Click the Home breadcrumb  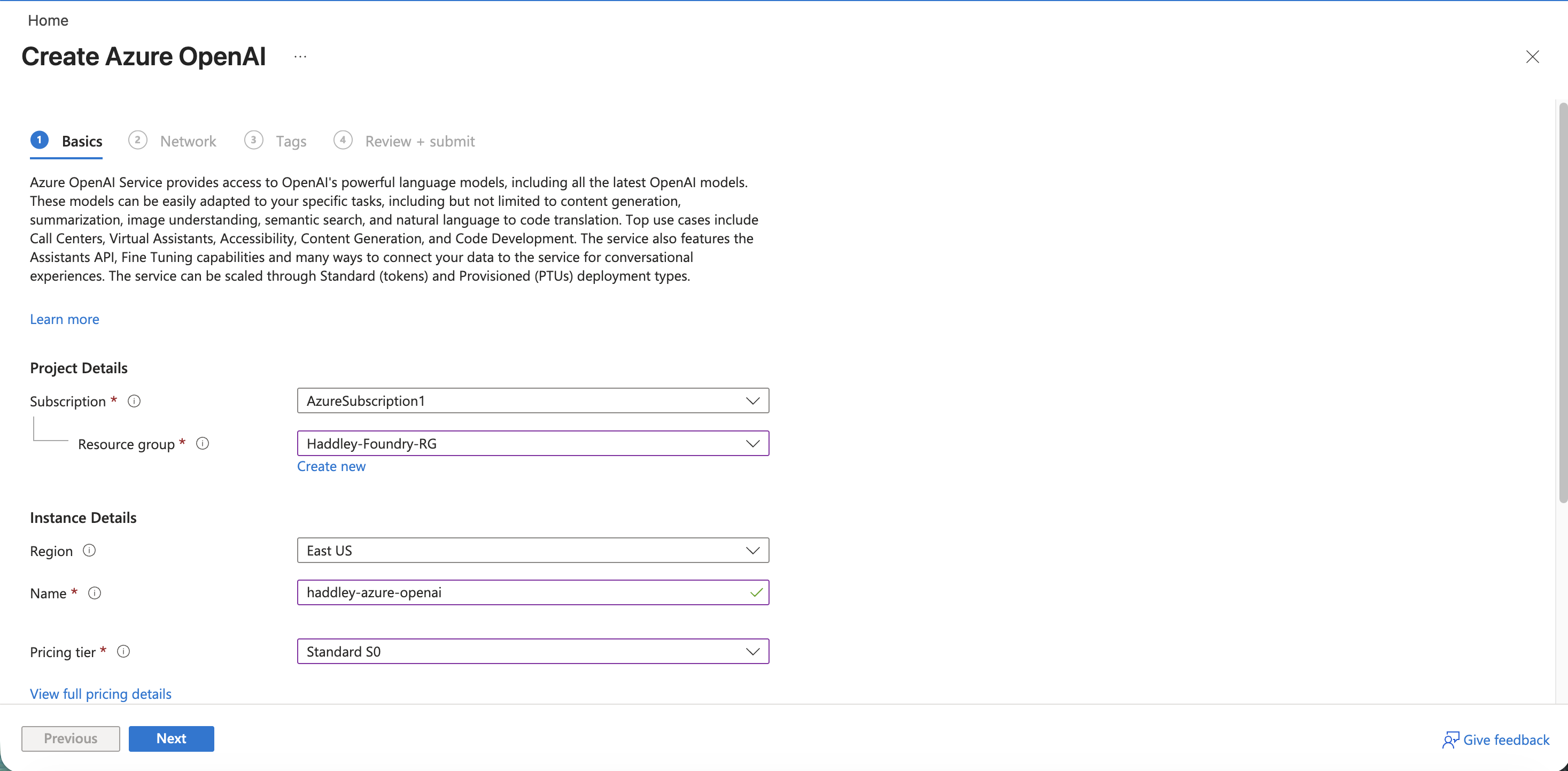pos(48,20)
